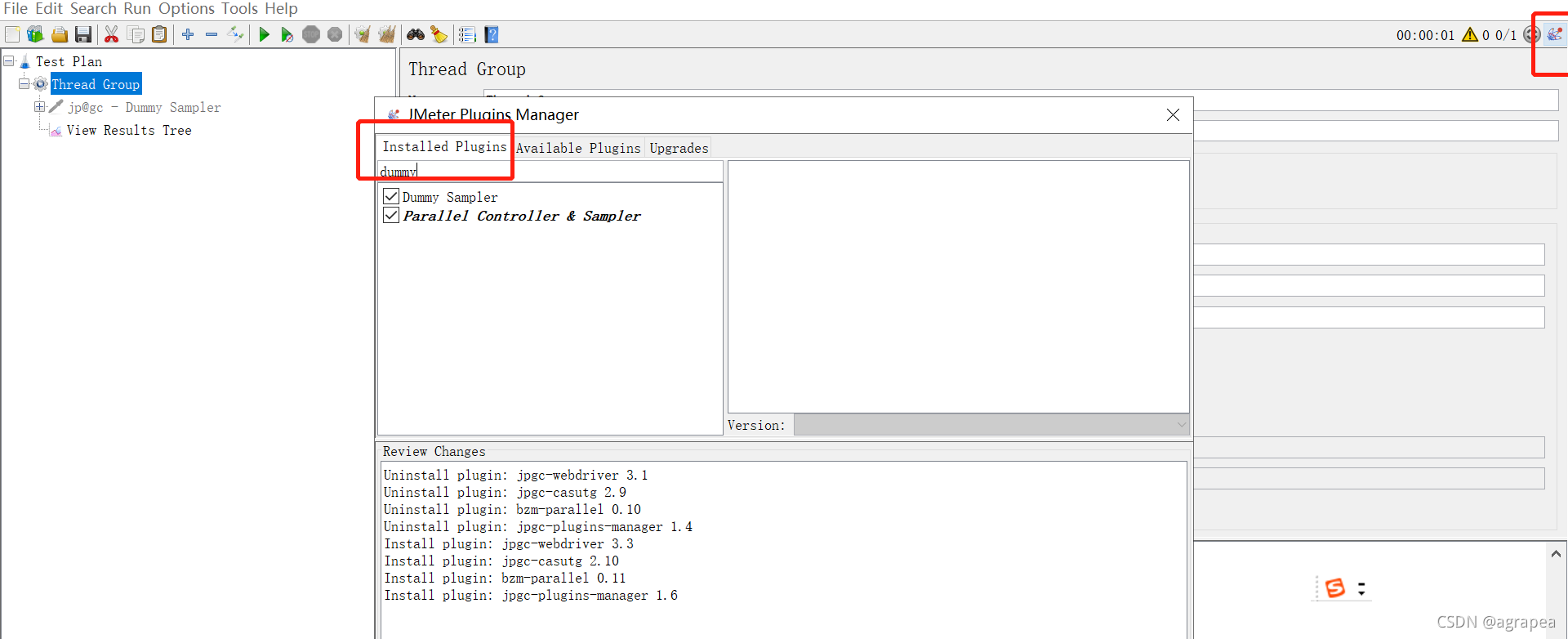Clear all results with double broom icon
The width and height of the screenshot is (1568, 639).
pyautogui.click(x=387, y=34)
